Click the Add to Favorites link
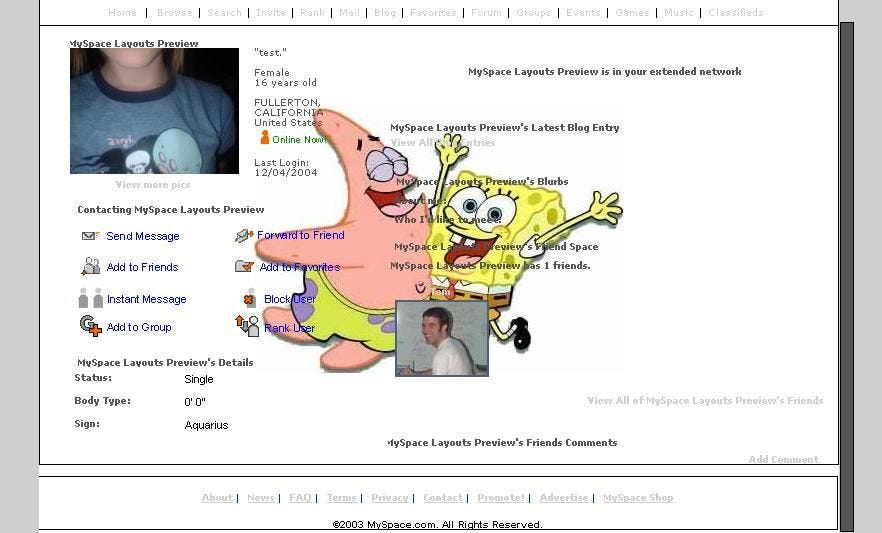The width and height of the screenshot is (882, 533). click(300, 267)
